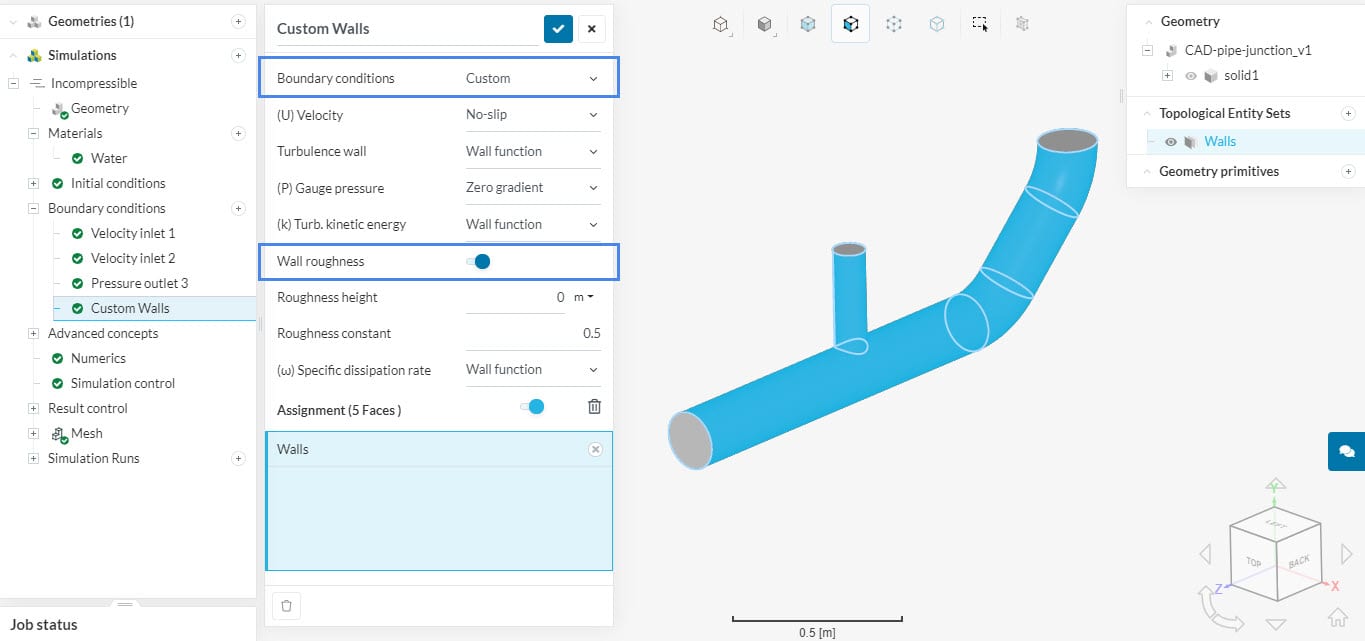Click the box selection tool icon
The height and width of the screenshot is (641, 1365).
[x=980, y=24]
